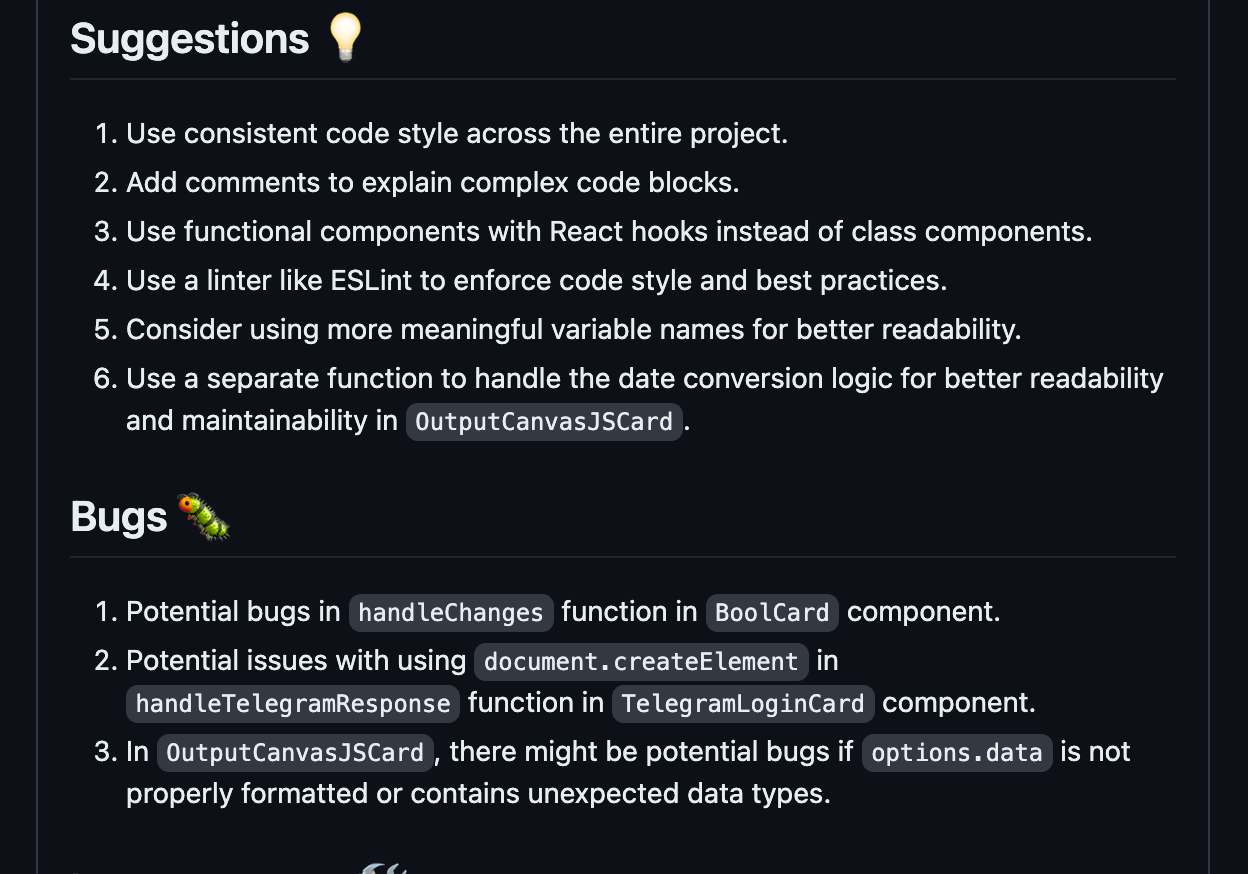Click the TelegramLoginCard code tag
This screenshot has width=1248, height=874.
(743, 704)
